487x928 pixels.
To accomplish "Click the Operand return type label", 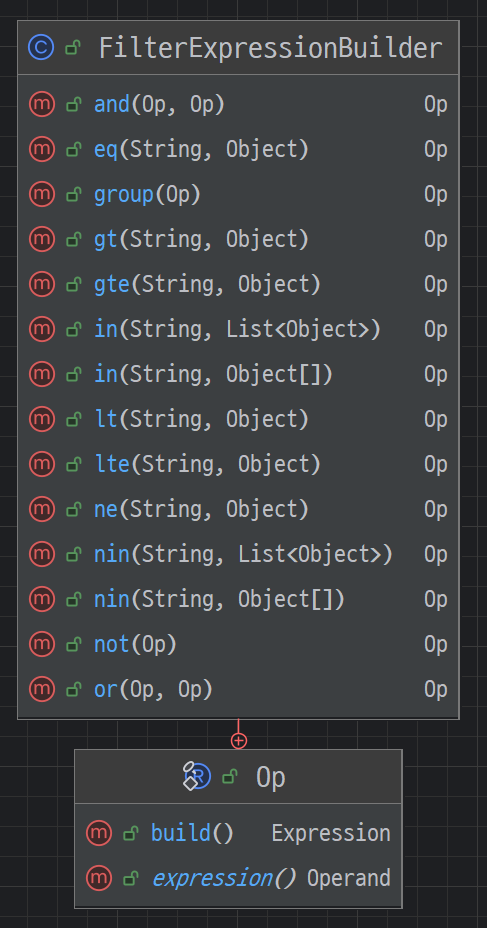I will (349, 878).
